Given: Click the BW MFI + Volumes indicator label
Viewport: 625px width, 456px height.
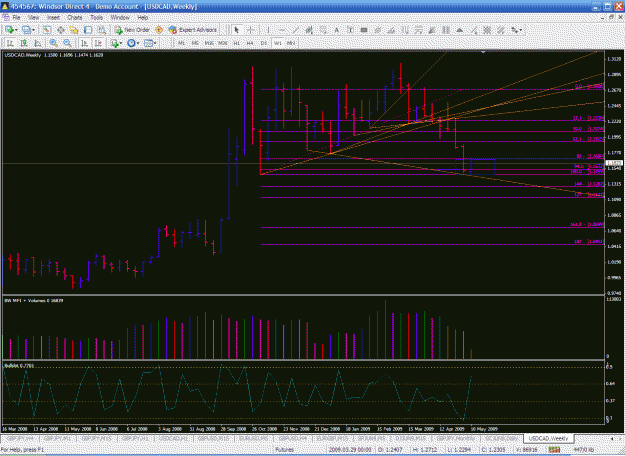Looking at the screenshot, I should [34, 301].
